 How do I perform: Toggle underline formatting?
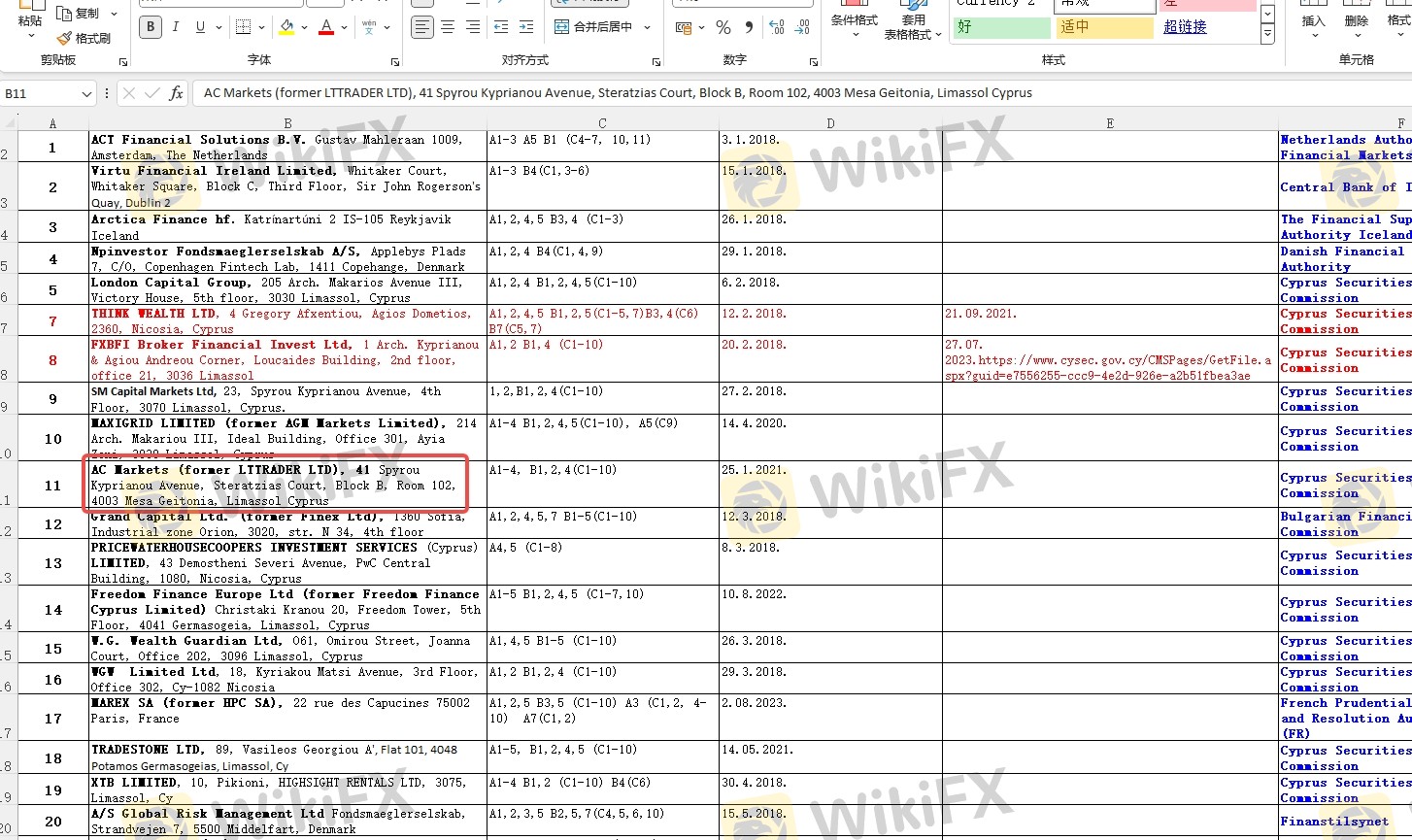(x=200, y=27)
